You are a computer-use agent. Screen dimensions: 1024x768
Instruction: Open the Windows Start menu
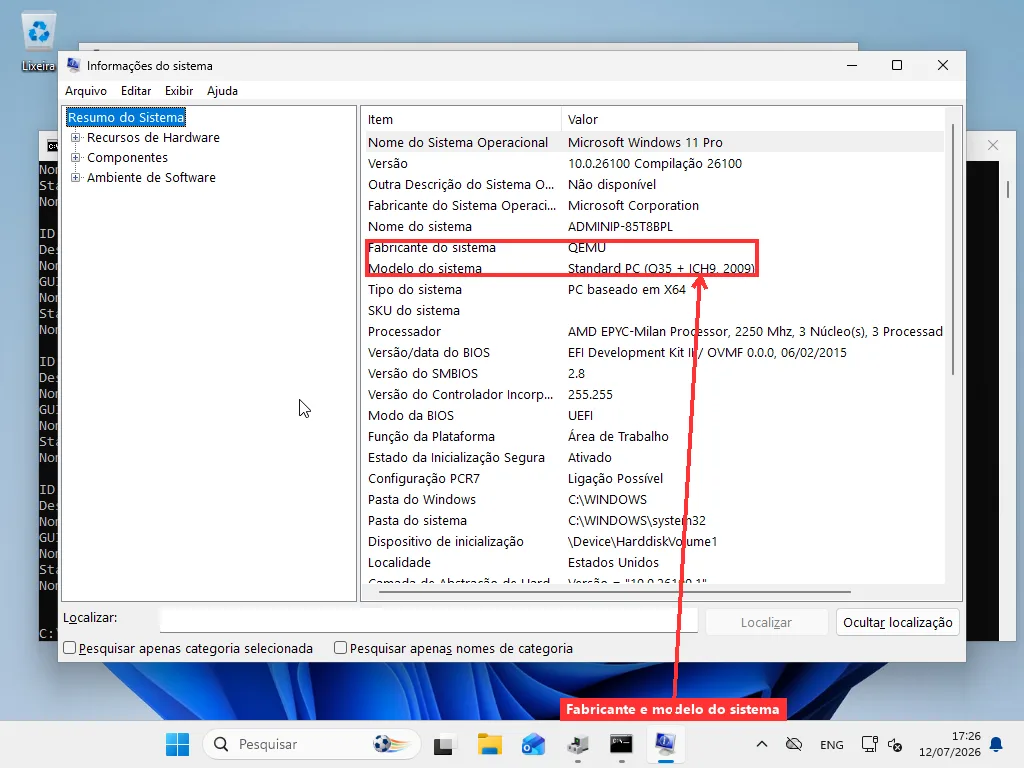178,744
